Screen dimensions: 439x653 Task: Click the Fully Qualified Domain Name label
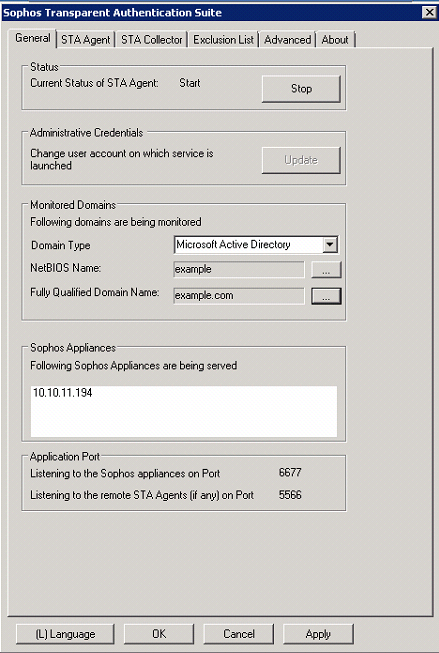(95, 292)
